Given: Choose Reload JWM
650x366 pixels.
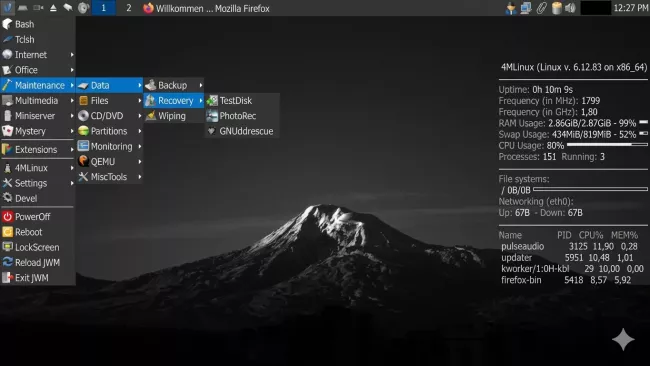Looking at the screenshot, I should pos(38,263).
